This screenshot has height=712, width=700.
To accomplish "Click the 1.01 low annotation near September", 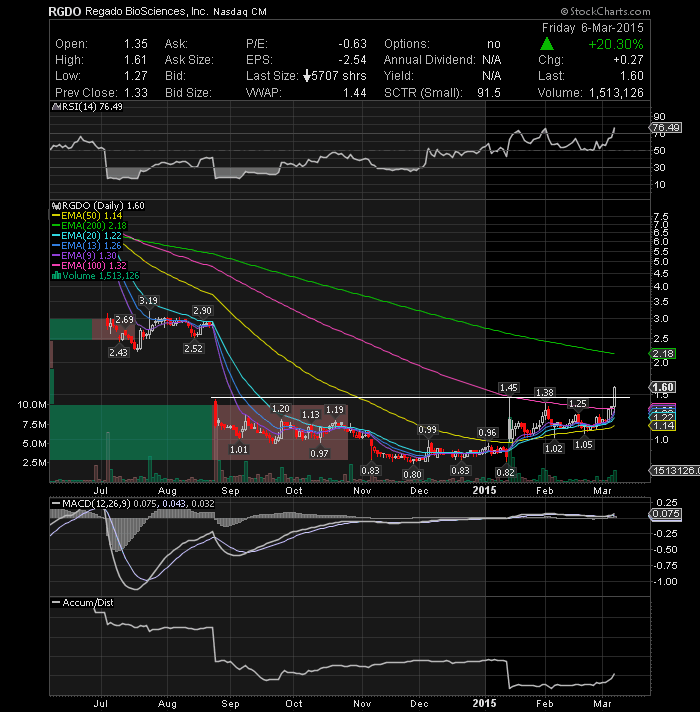I will (x=239, y=450).
